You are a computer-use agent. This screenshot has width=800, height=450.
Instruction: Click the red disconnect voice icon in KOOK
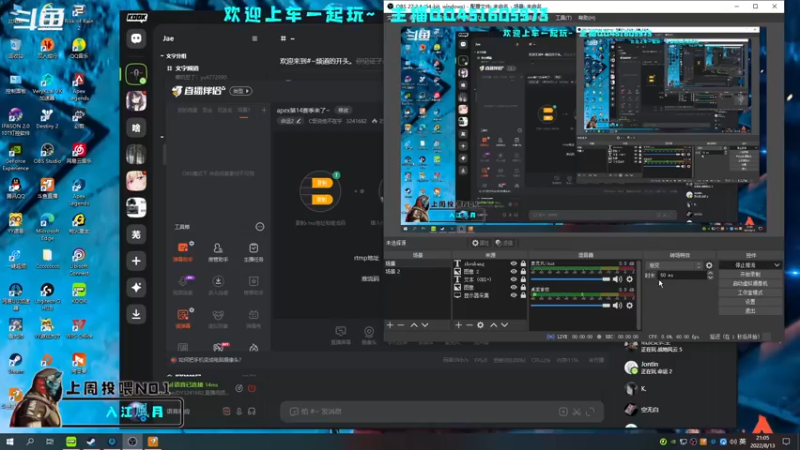[x=252, y=388]
